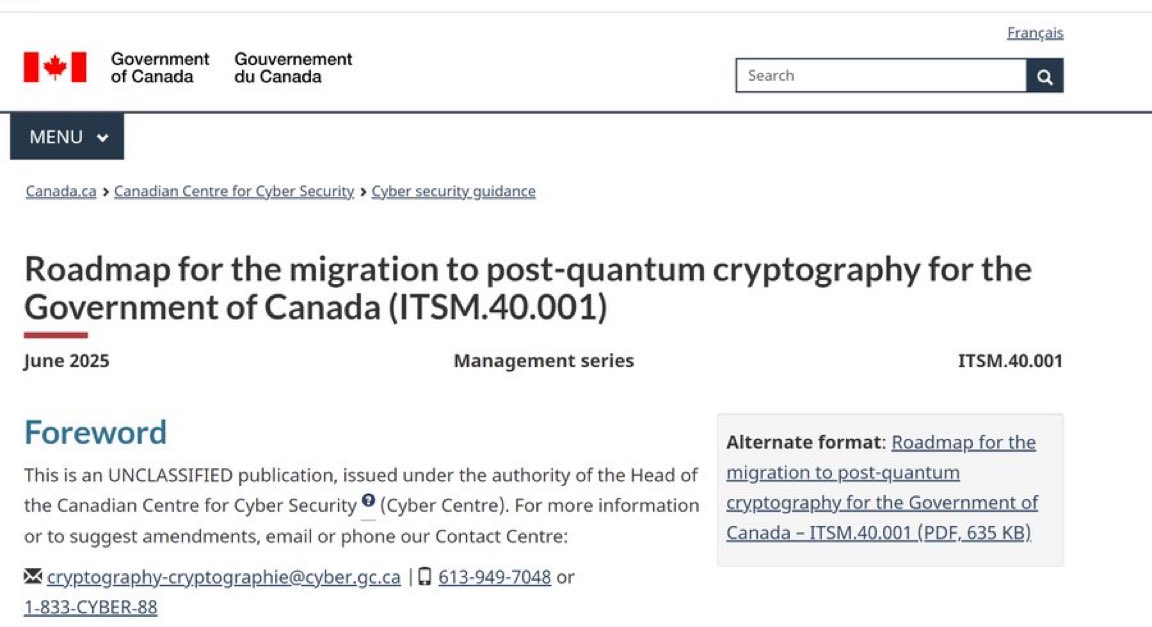
Task: Click the Cyber Security info question-mark icon
Action: click(369, 501)
